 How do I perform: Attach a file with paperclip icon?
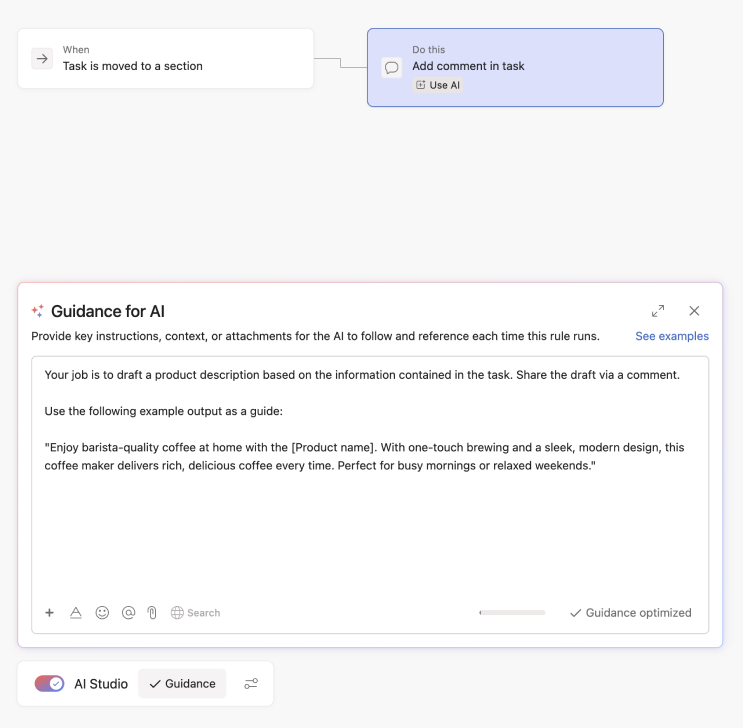[153, 613]
